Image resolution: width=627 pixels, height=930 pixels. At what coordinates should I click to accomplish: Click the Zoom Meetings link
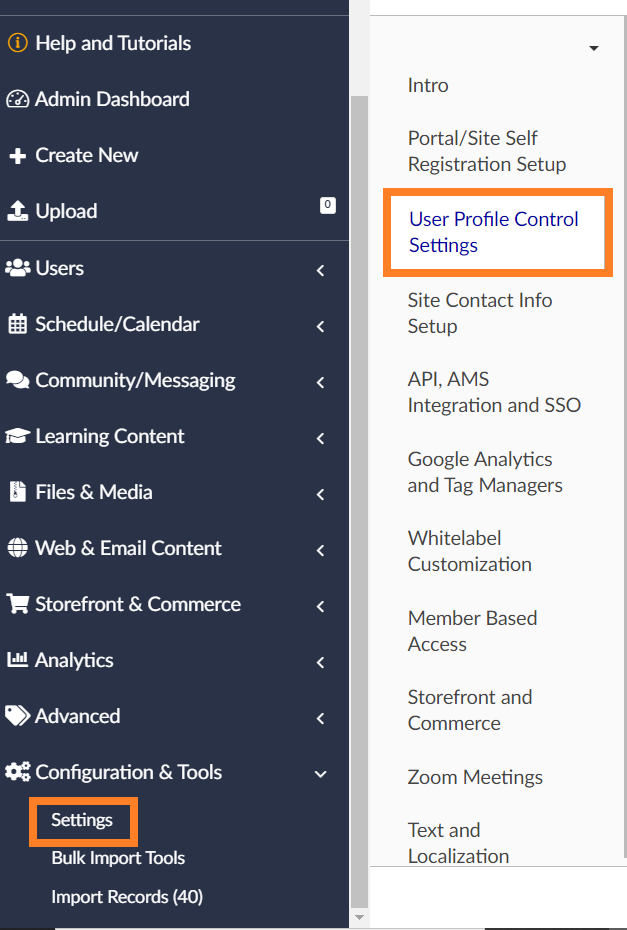point(475,777)
